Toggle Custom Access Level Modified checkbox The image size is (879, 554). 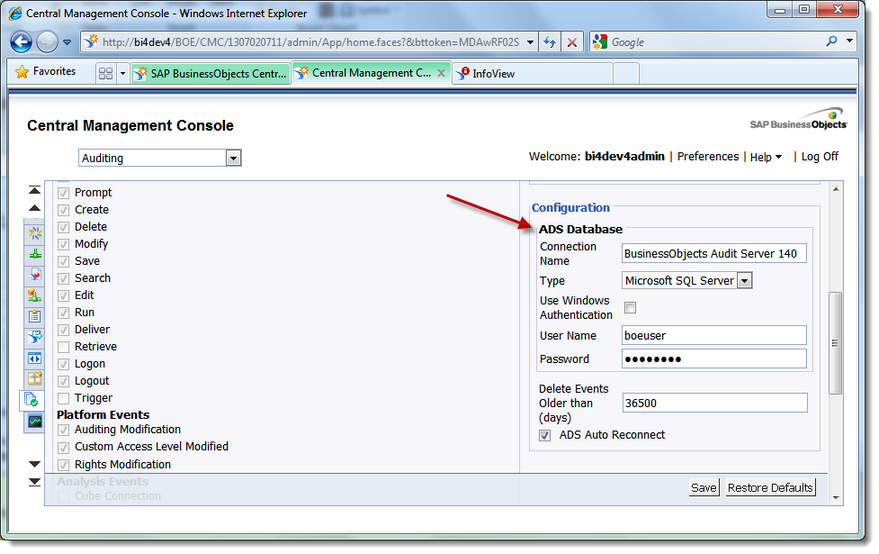[x=63, y=447]
